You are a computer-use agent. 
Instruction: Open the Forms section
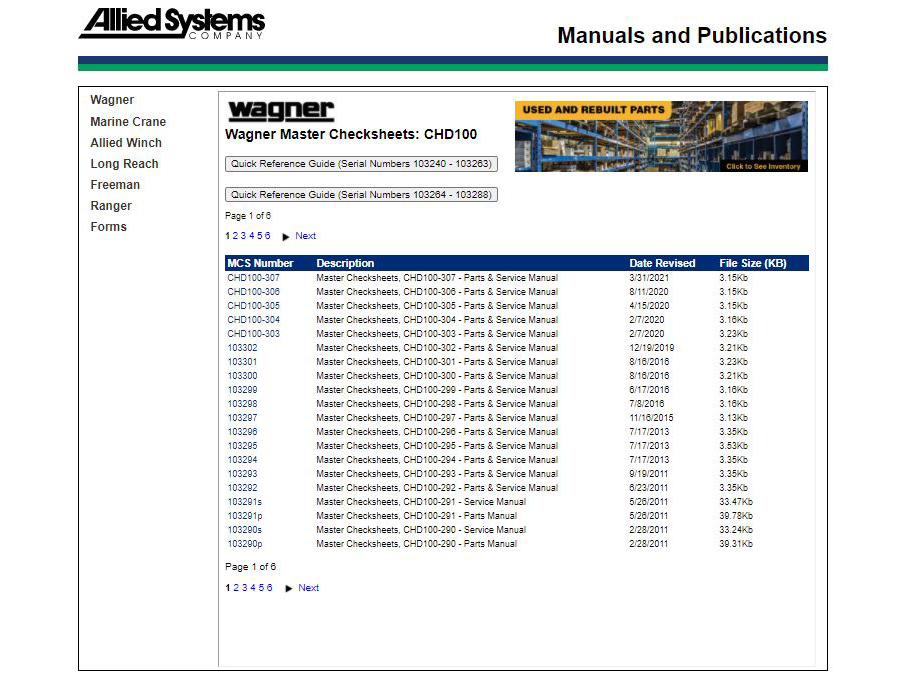[x=108, y=227]
